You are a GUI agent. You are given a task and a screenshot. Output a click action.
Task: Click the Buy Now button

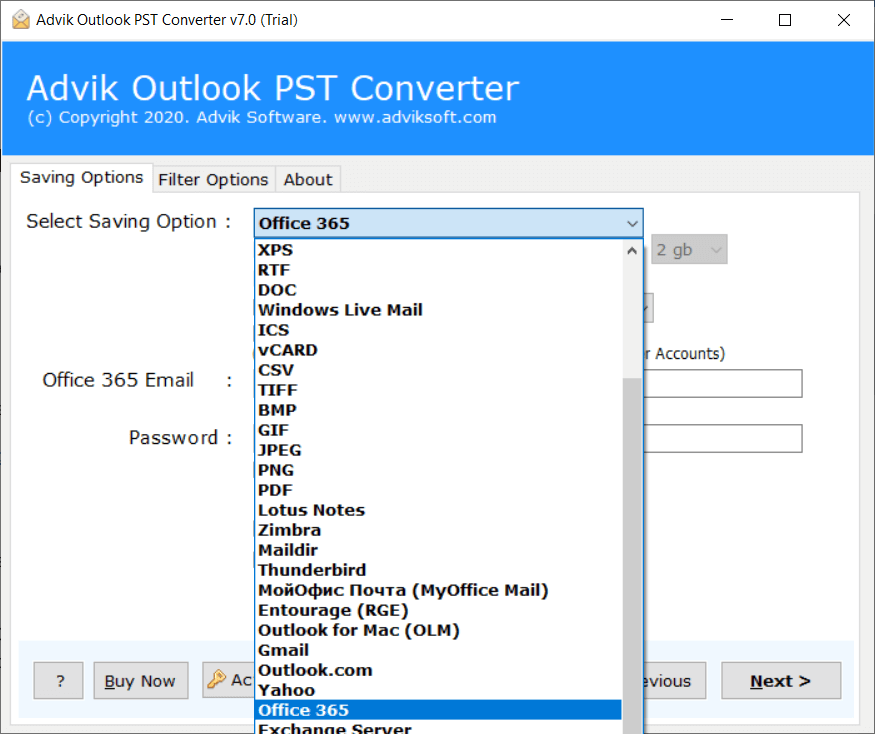(x=140, y=681)
